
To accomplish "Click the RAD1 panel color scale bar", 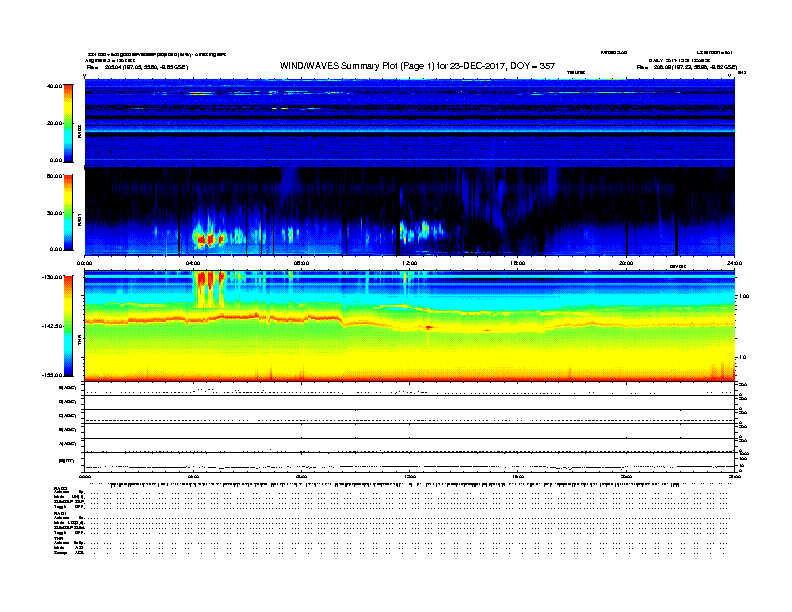I will pos(68,213).
